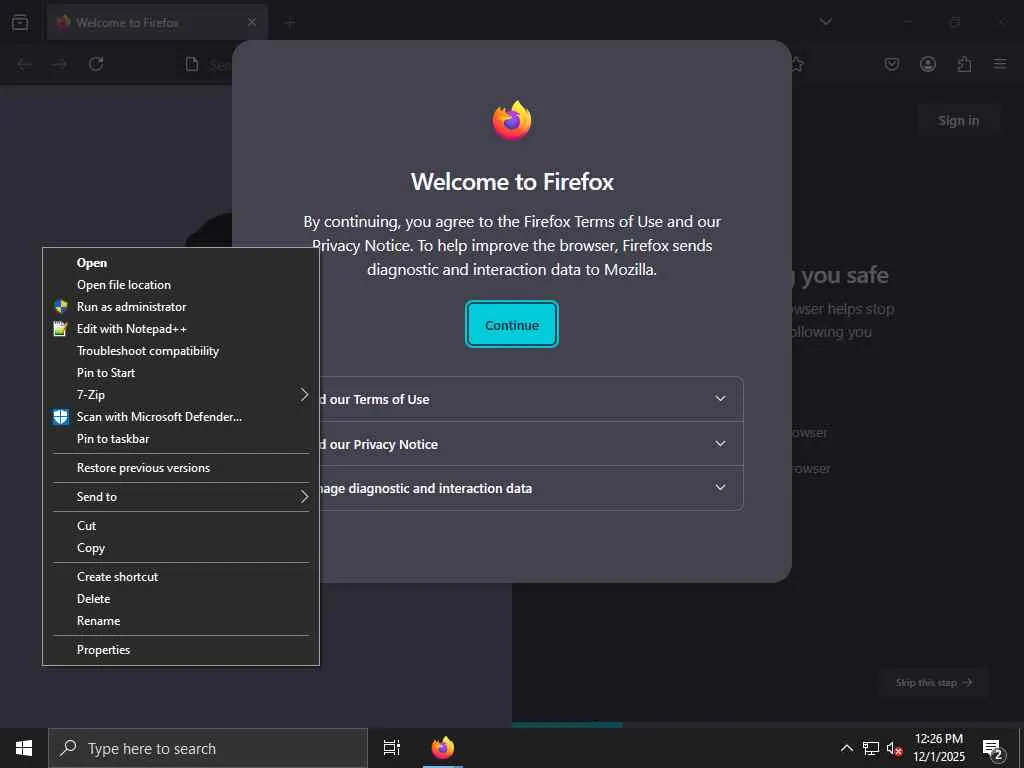
Task: Click the Windows search box
Action: click(208, 748)
